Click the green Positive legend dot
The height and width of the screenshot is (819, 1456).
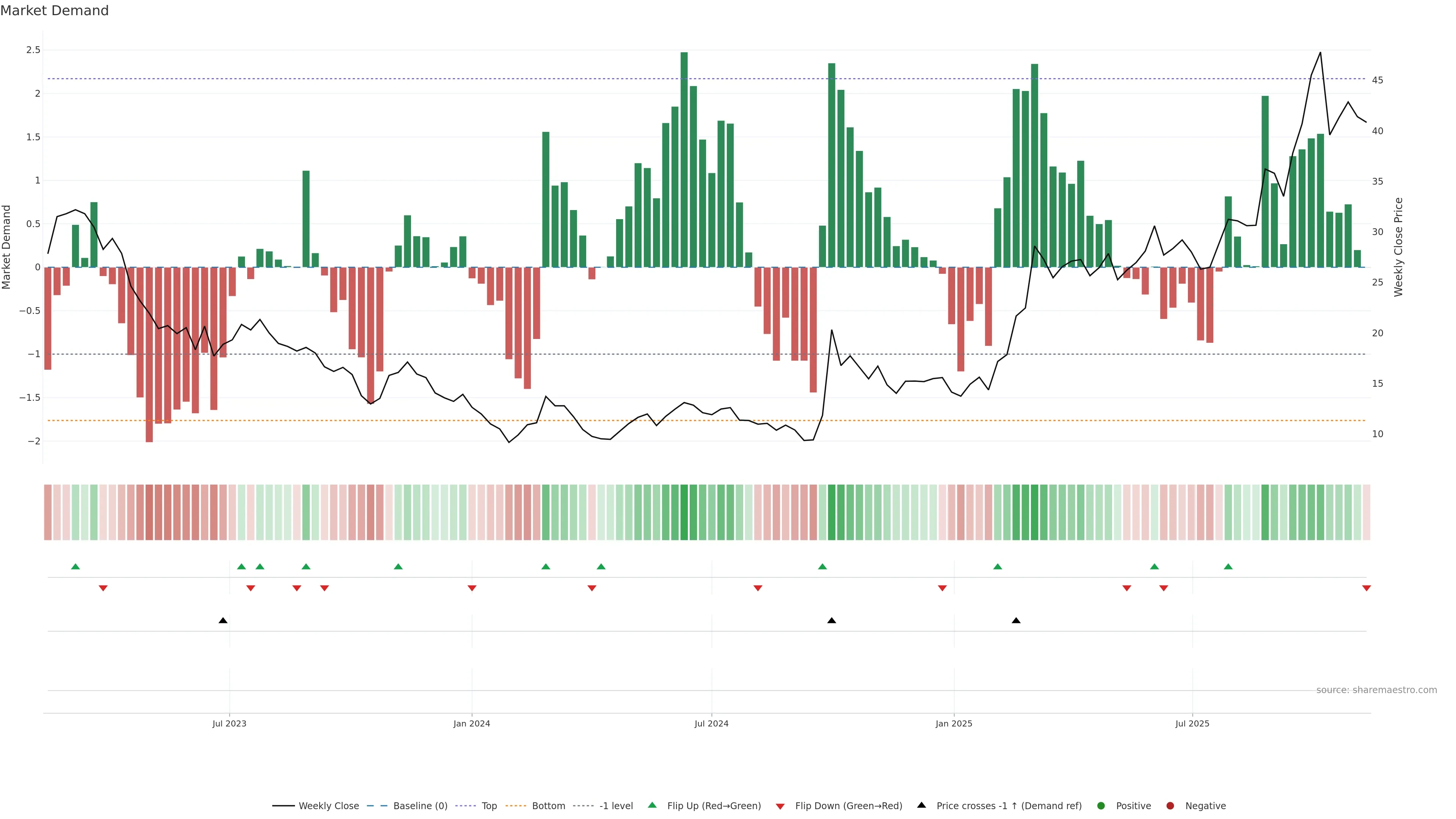tap(1100, 806)
